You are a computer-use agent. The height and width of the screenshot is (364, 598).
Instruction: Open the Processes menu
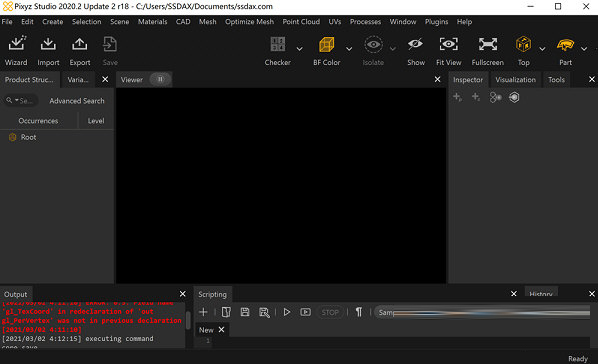(365, 22)
